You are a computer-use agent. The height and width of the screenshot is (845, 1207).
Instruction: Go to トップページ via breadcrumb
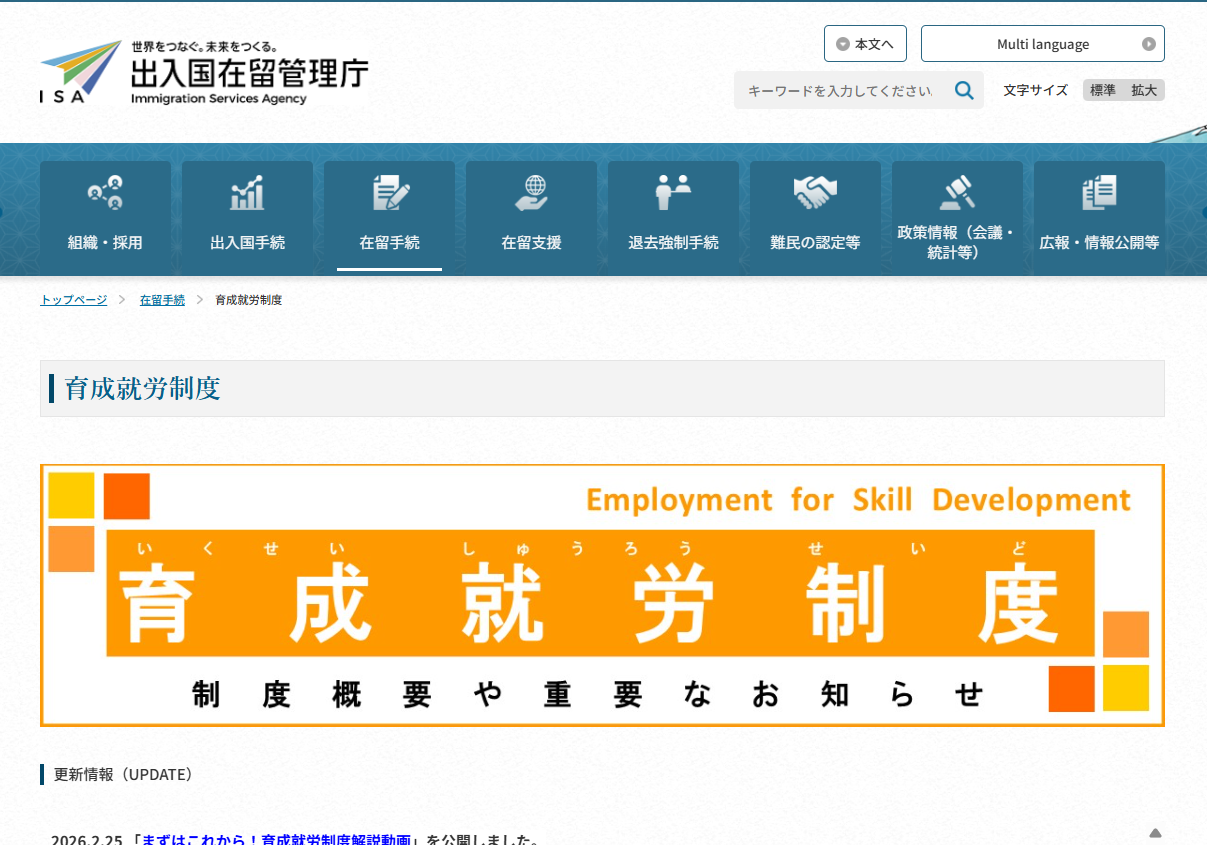tap(74, 300)
